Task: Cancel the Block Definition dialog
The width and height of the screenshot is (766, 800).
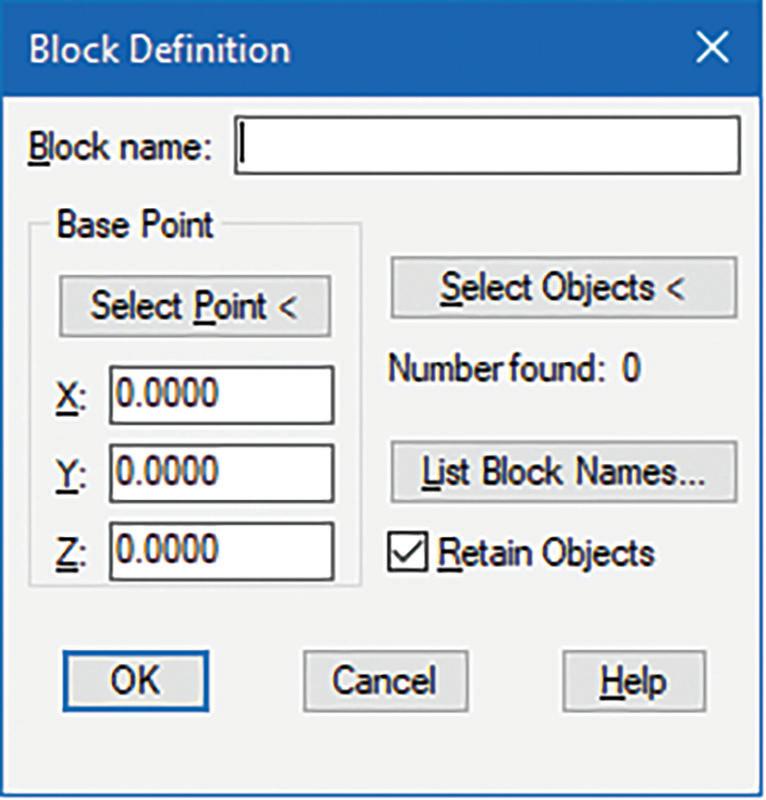Action: point(385,682)
